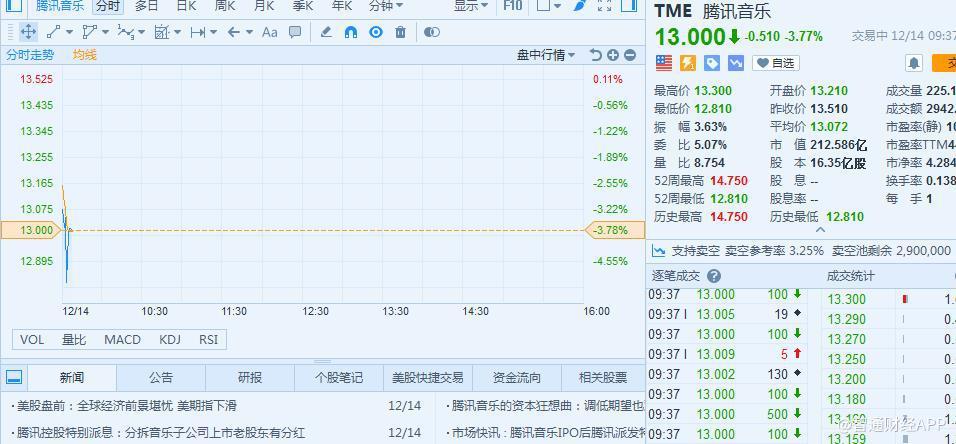The width and height of the screenshot is (956, 444).
Task: Switch to the 周K chart tab
Action: tap(225, 6)
